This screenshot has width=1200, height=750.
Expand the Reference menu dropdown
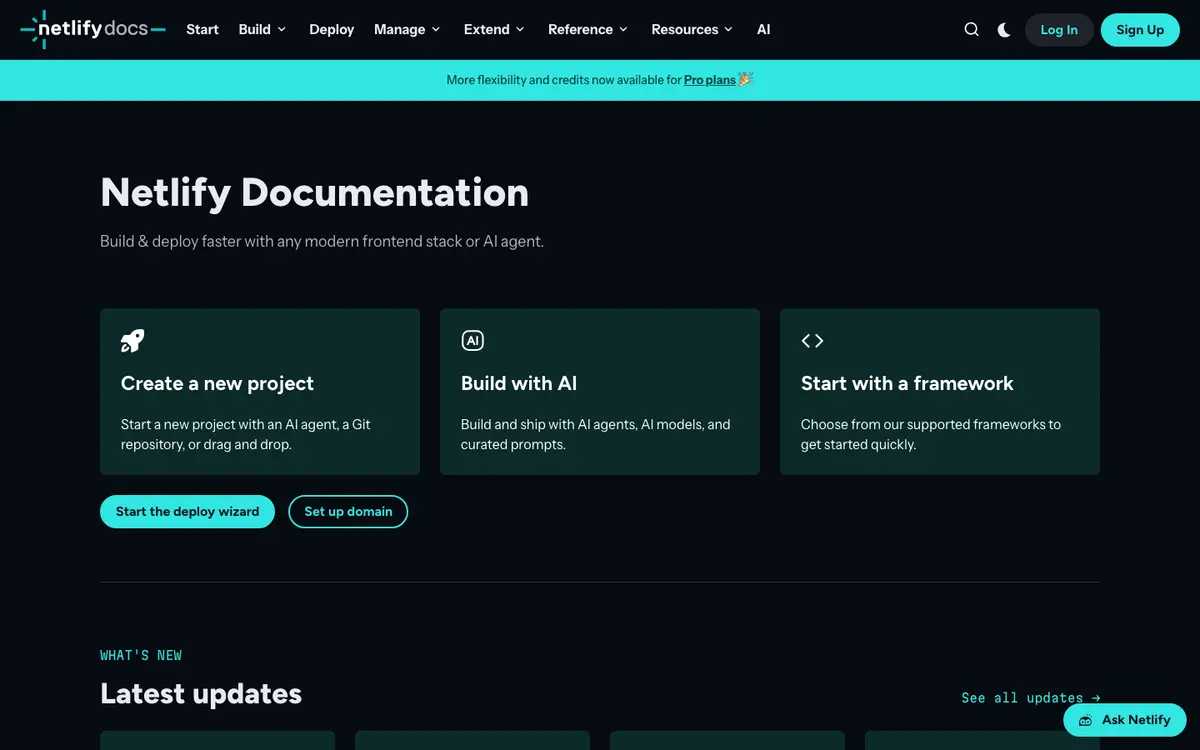[588, 30]
